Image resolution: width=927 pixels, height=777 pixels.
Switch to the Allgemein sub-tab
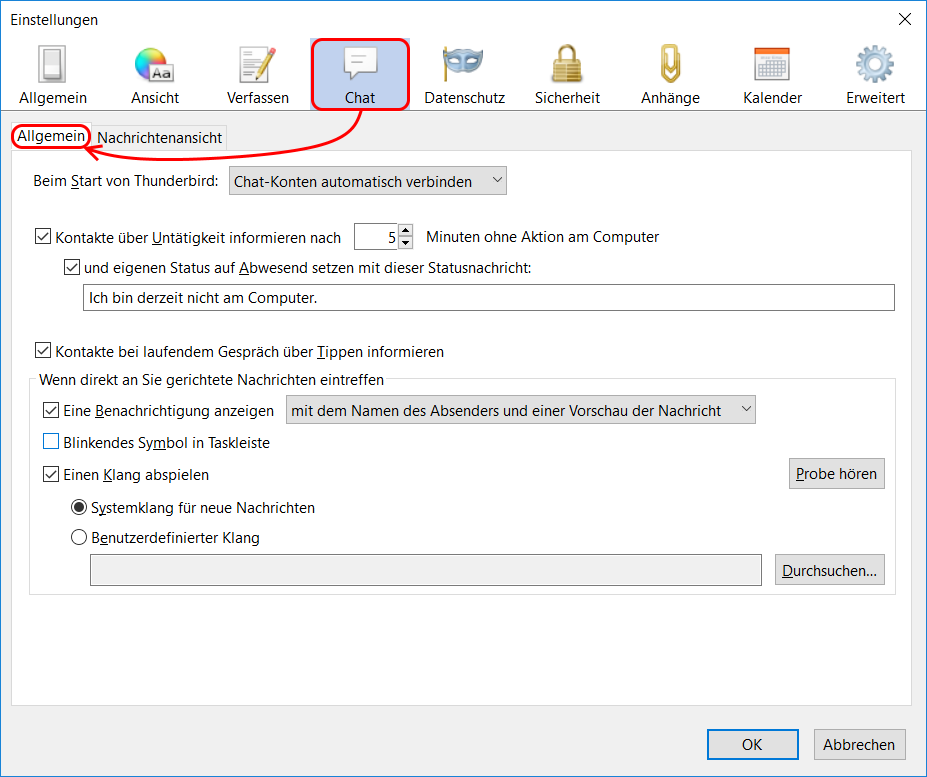coord(51,137)
